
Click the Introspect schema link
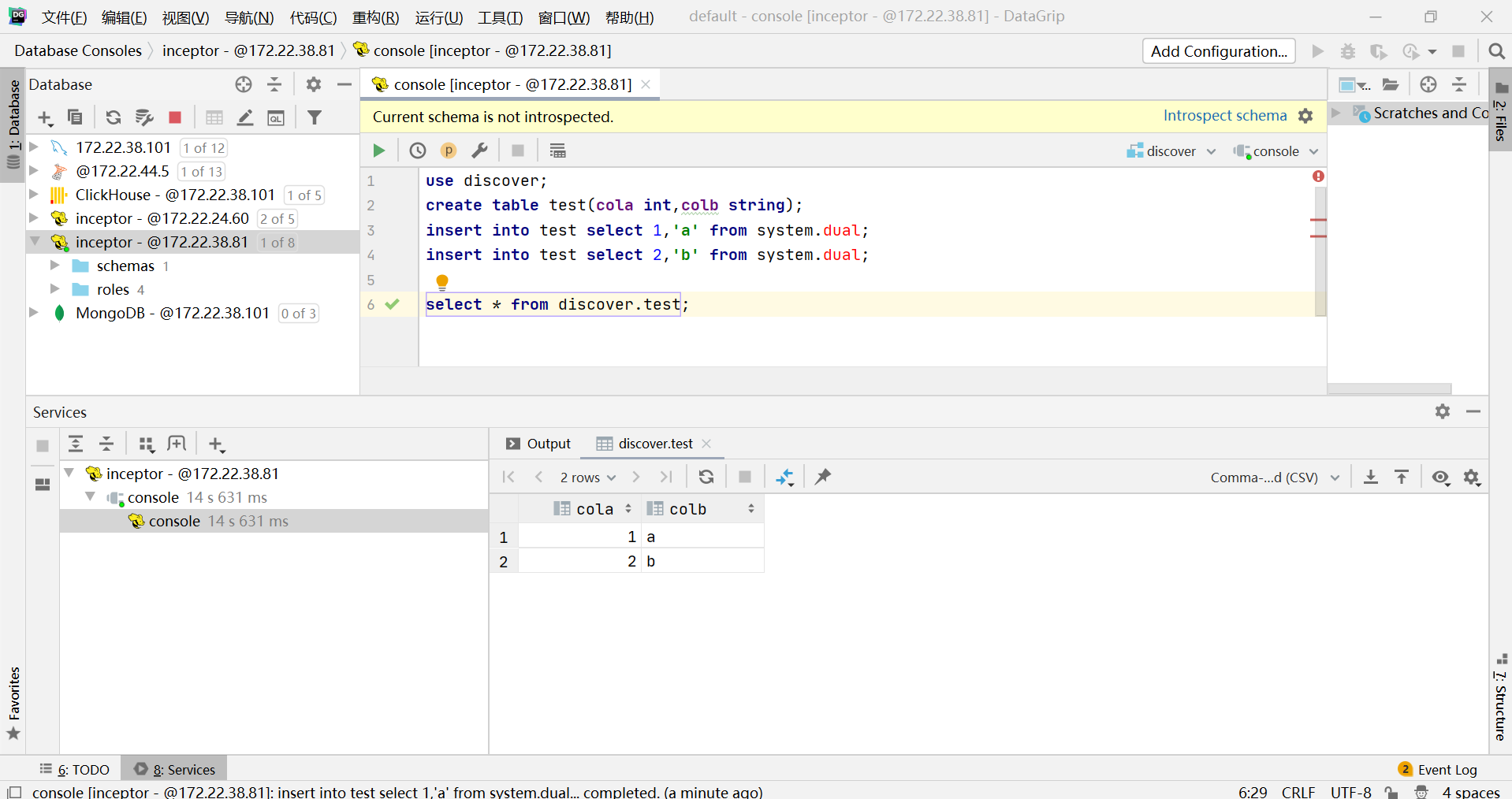pos(1224,116)
